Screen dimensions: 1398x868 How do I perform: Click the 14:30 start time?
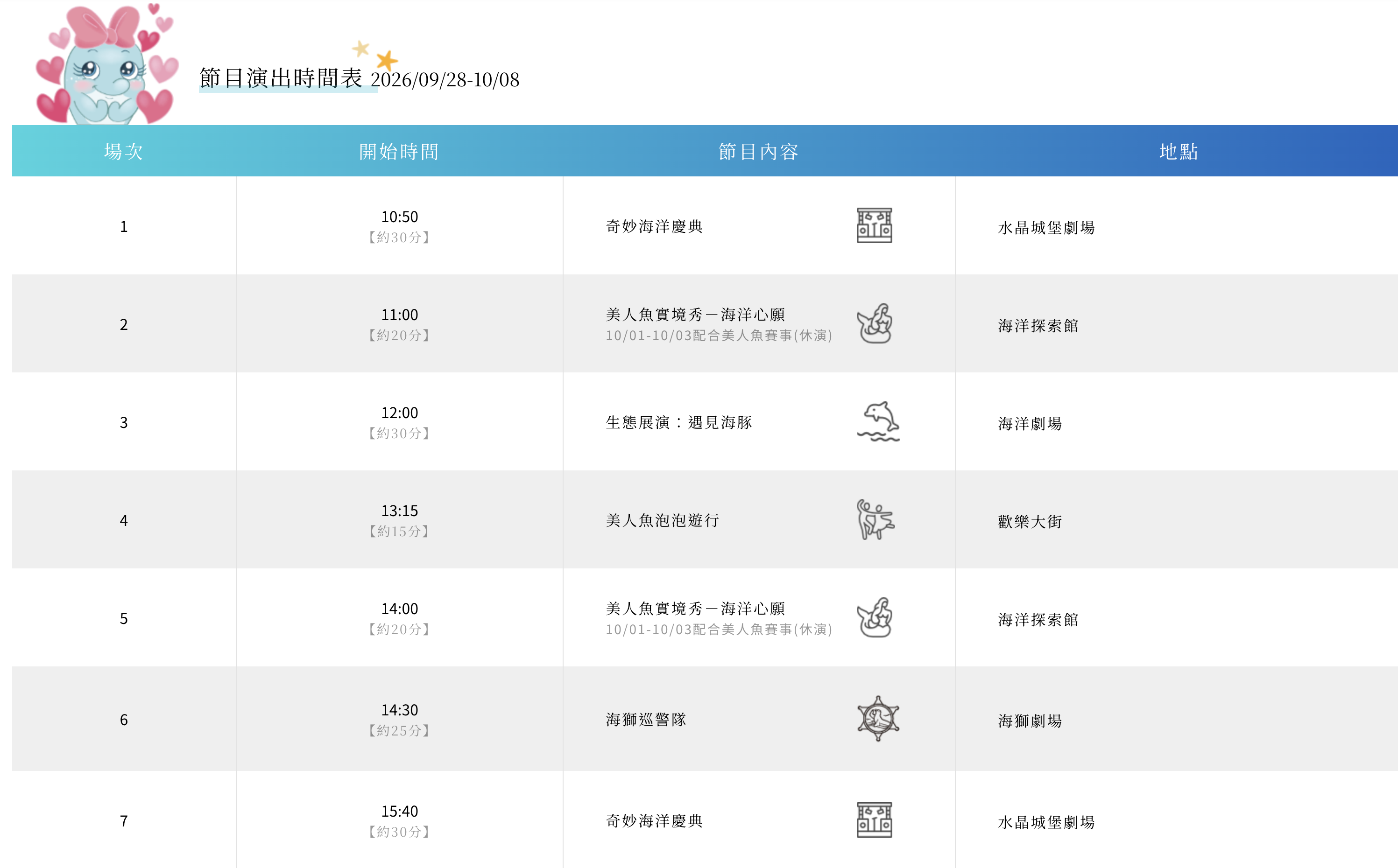(400, 710)
